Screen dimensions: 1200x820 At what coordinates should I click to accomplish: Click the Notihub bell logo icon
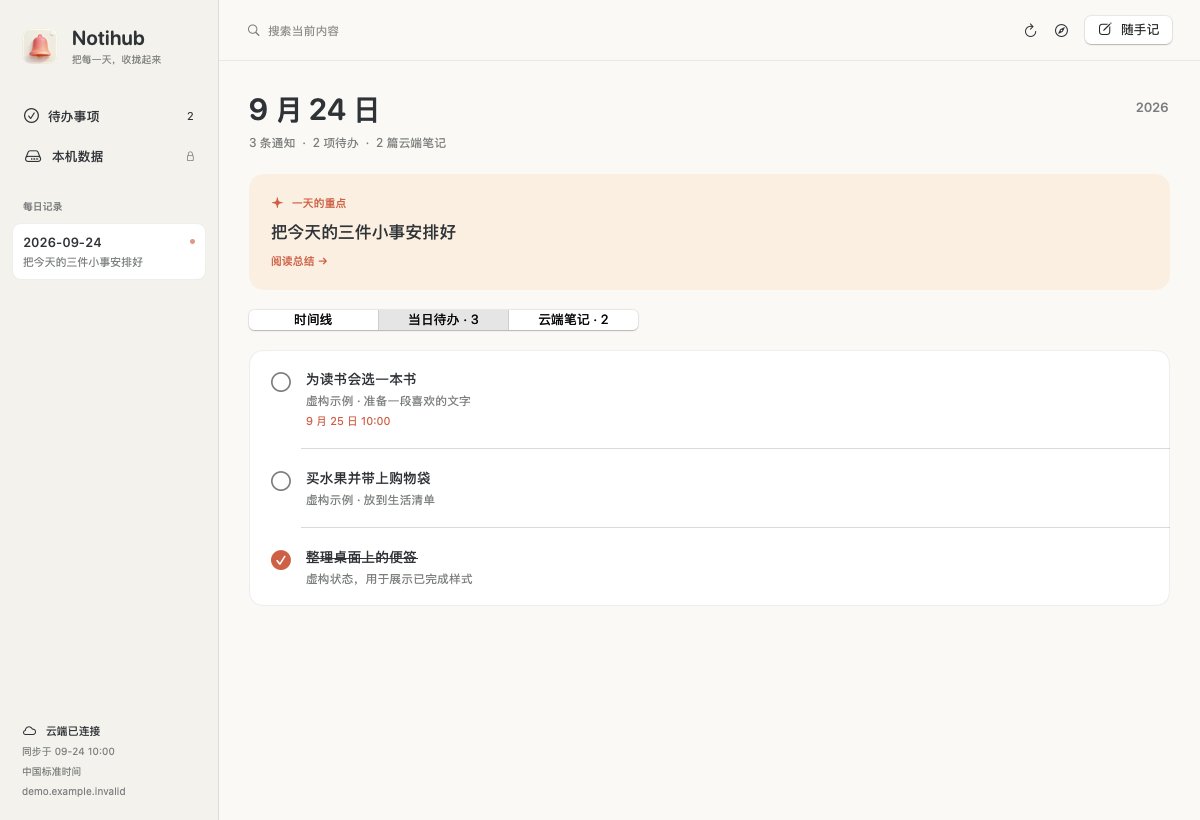(40, 47)
